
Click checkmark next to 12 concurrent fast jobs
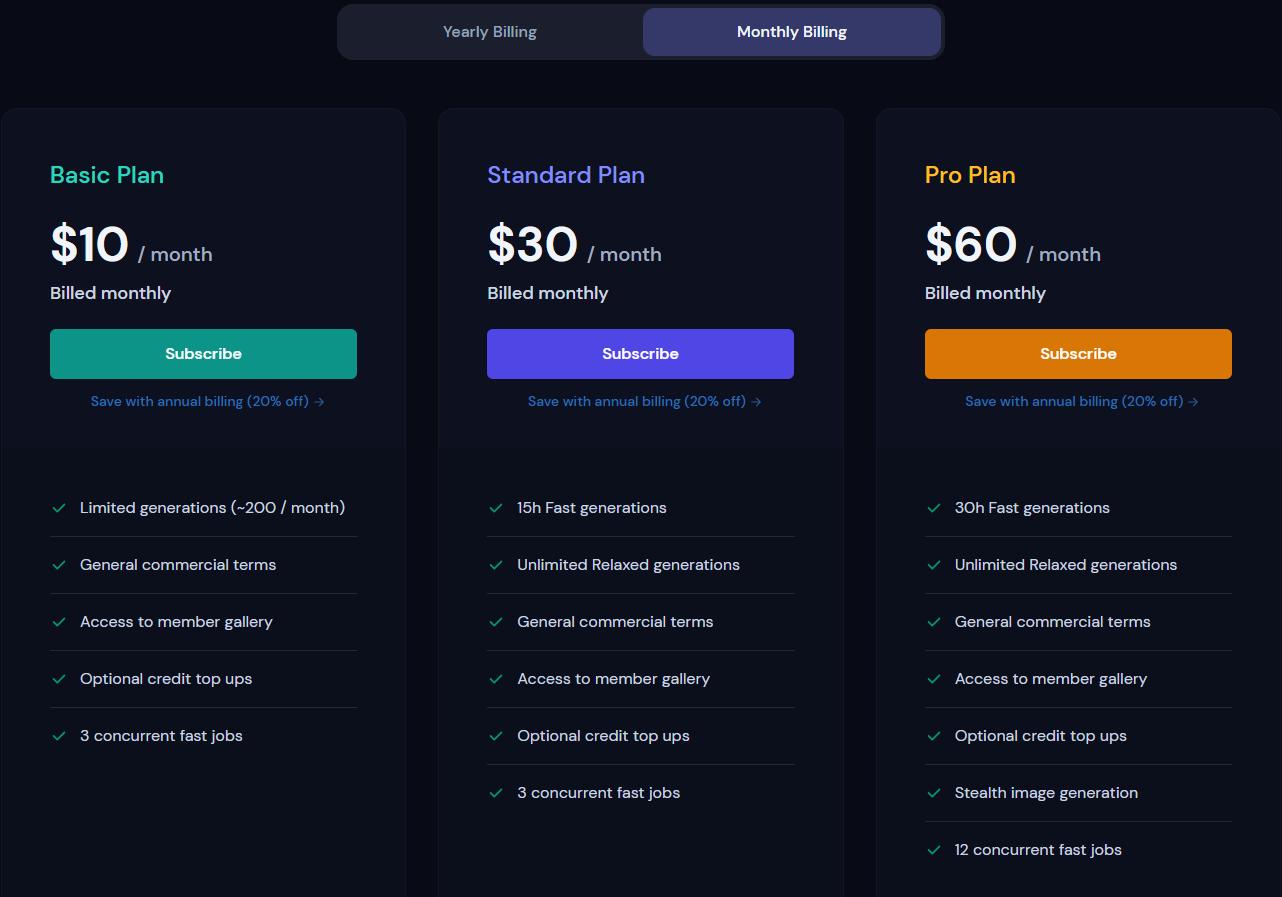[934, 850]
